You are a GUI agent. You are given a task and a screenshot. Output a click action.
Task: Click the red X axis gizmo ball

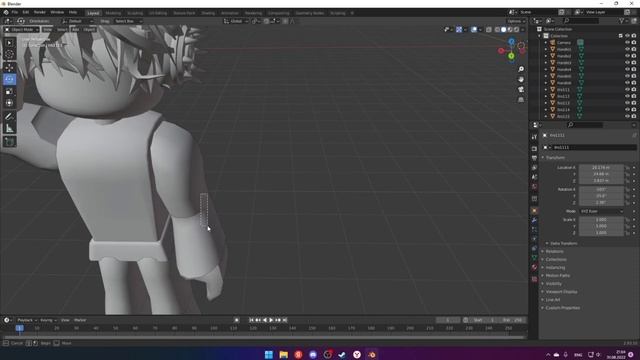[x=501, y=51]
